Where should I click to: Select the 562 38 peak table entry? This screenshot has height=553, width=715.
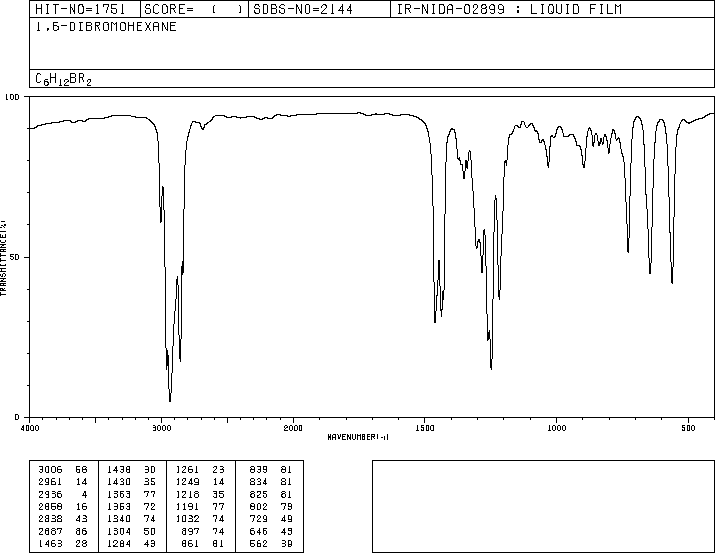pyautogui.click(x=270, y=543)
